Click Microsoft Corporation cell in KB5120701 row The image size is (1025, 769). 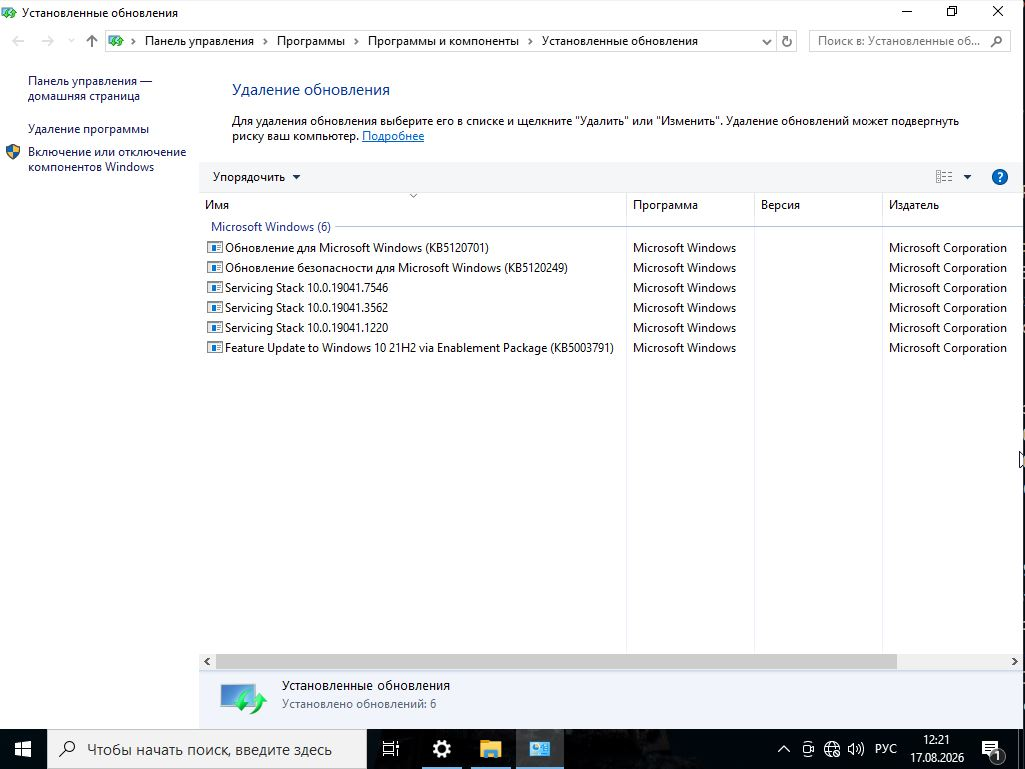pos(947,248)
